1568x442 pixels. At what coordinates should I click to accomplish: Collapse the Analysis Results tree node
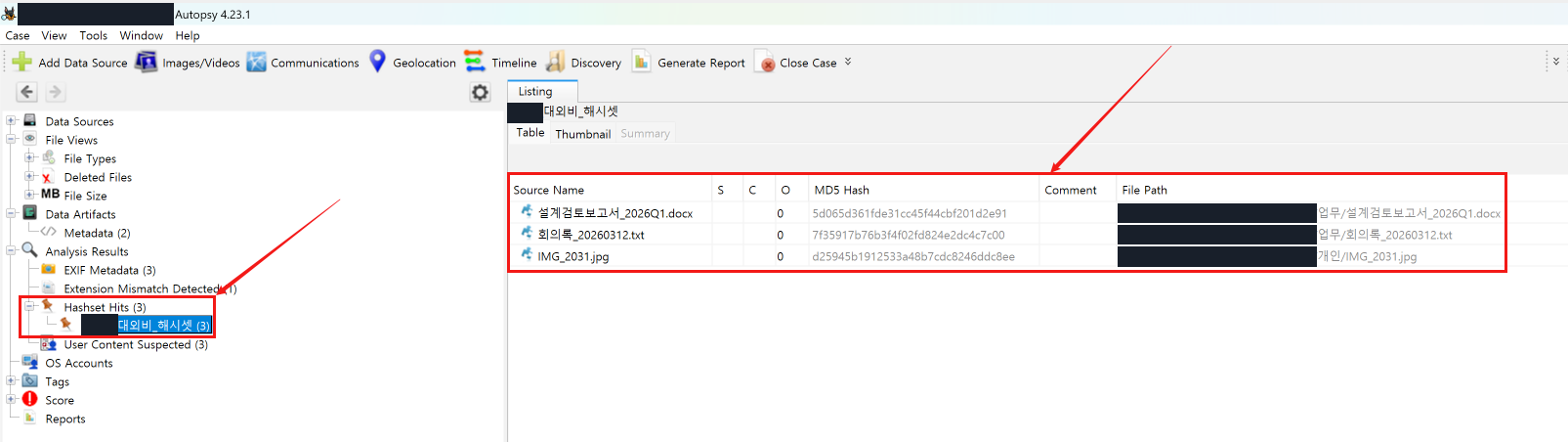[12, 251]
